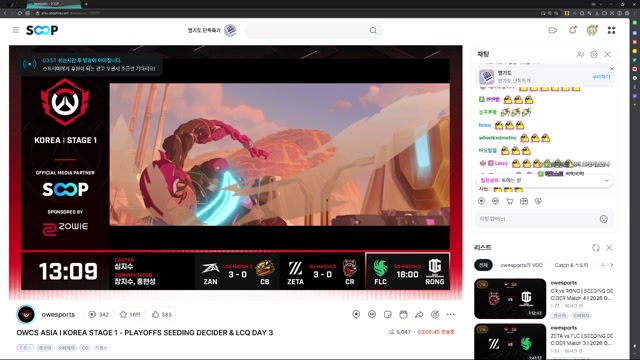The height and width of the screenshot is (360, 640).
Task: Click the pinned stream link beside the search box
Action: coord(211,30)
